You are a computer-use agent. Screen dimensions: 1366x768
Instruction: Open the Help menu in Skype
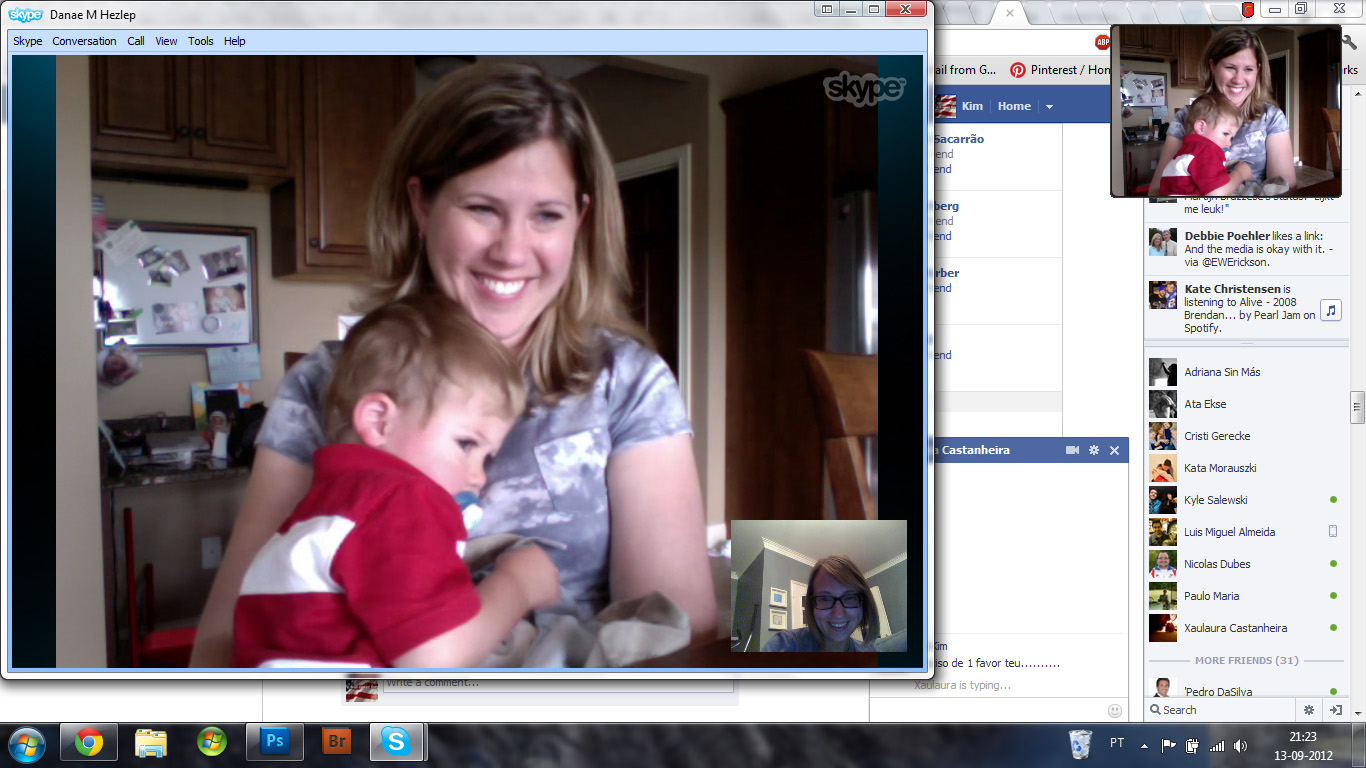(235, 41)
